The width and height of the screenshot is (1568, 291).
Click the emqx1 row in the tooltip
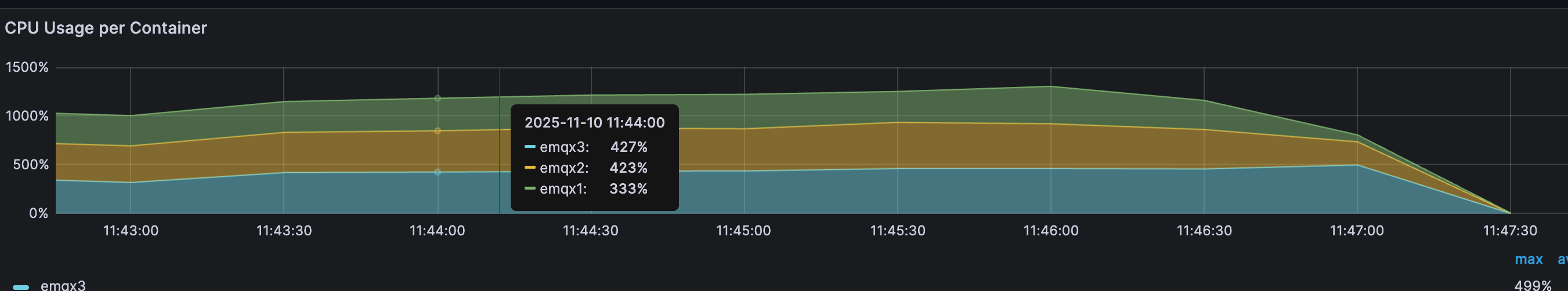586,189
